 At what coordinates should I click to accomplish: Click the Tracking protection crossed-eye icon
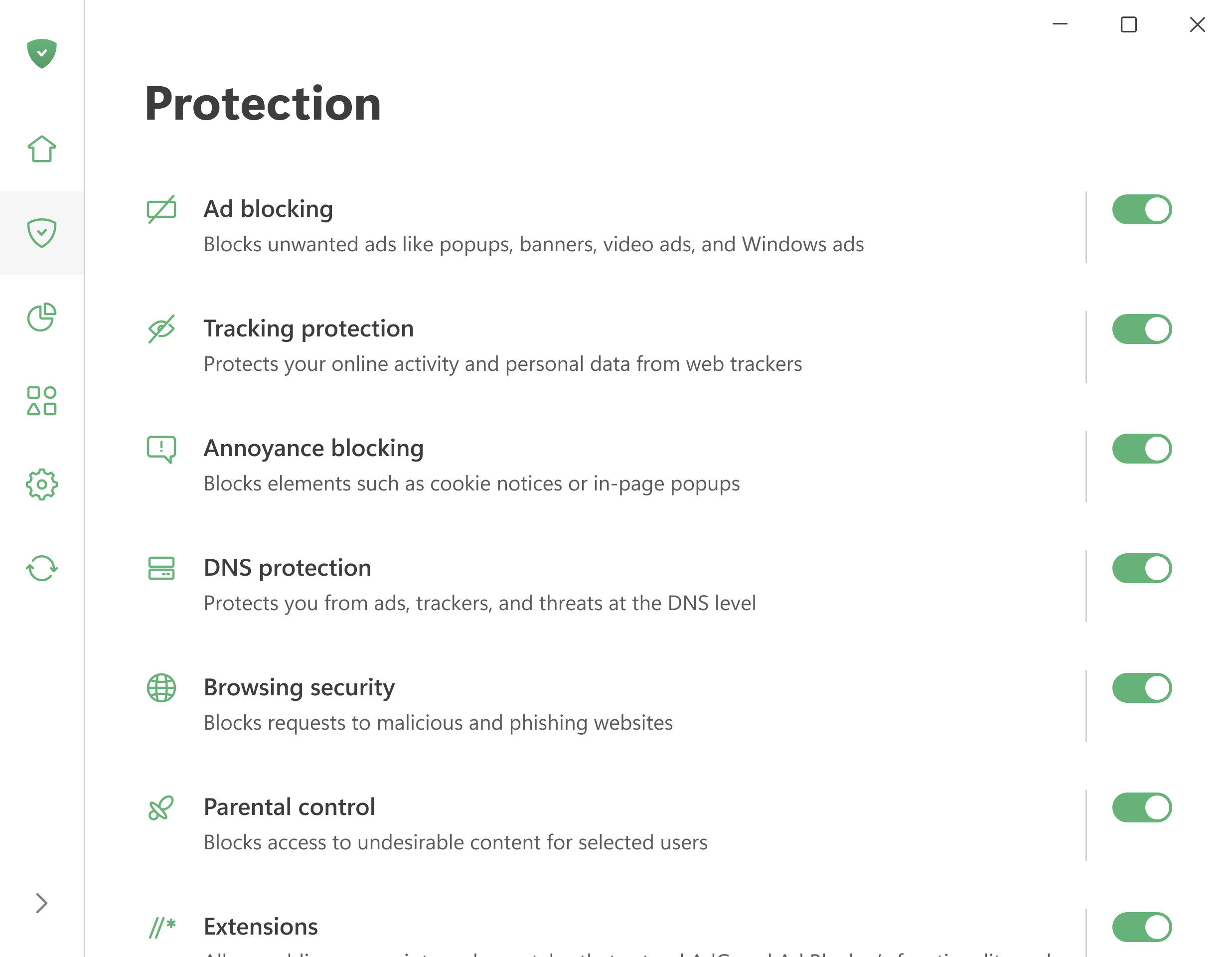coord(161,329)
